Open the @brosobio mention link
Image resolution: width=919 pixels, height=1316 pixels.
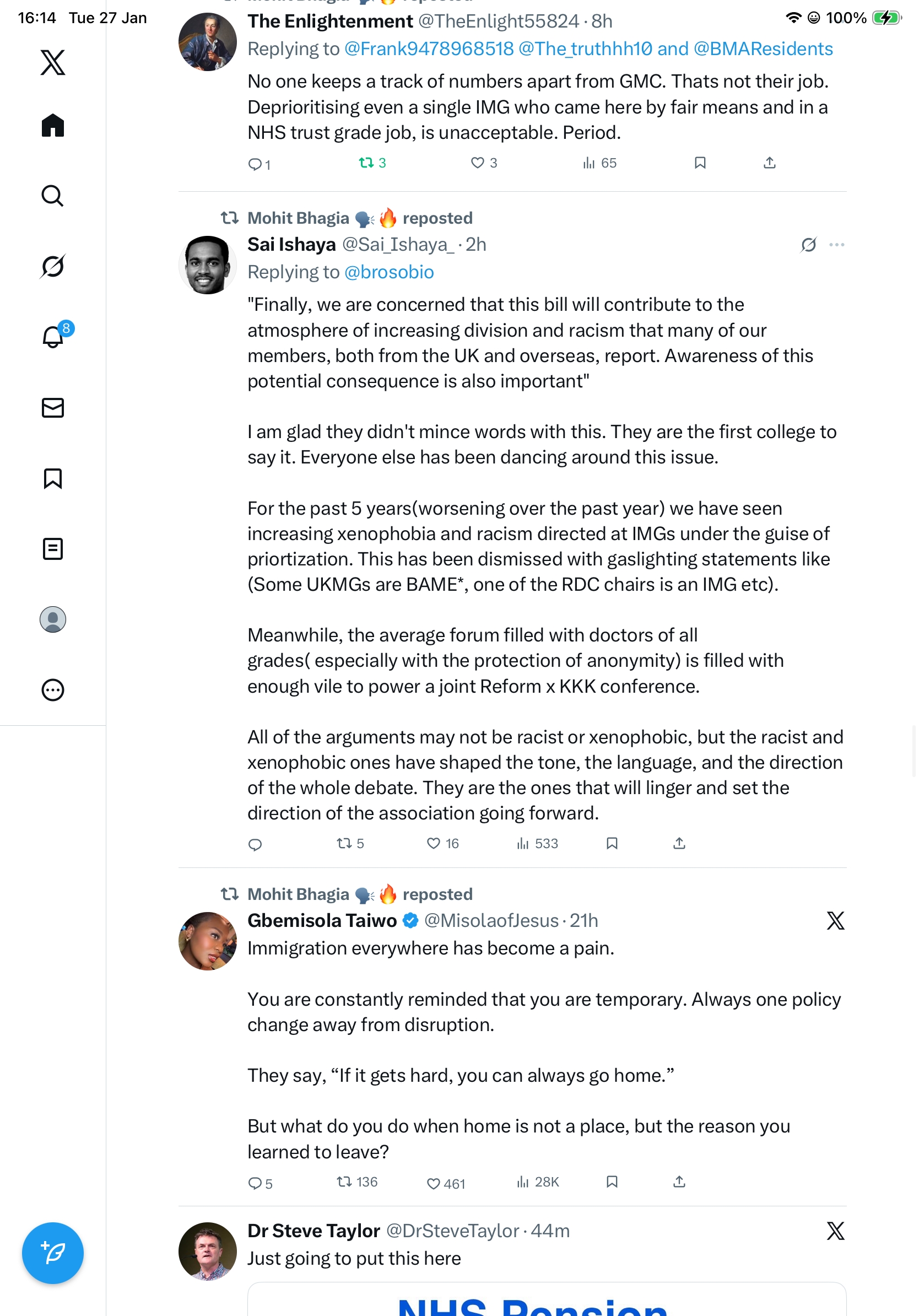389,272
